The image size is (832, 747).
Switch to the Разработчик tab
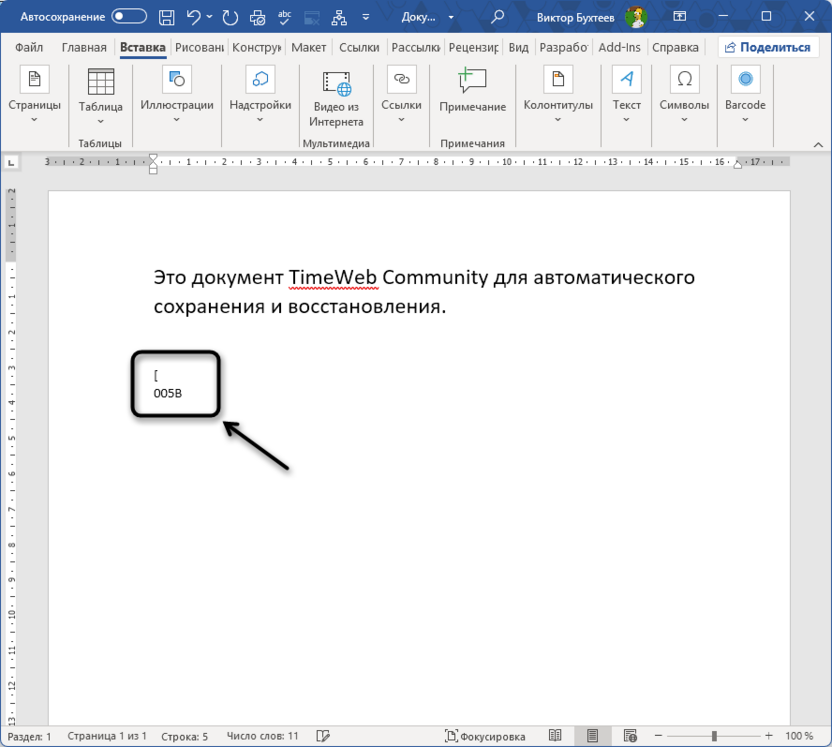tap(564, 47)
